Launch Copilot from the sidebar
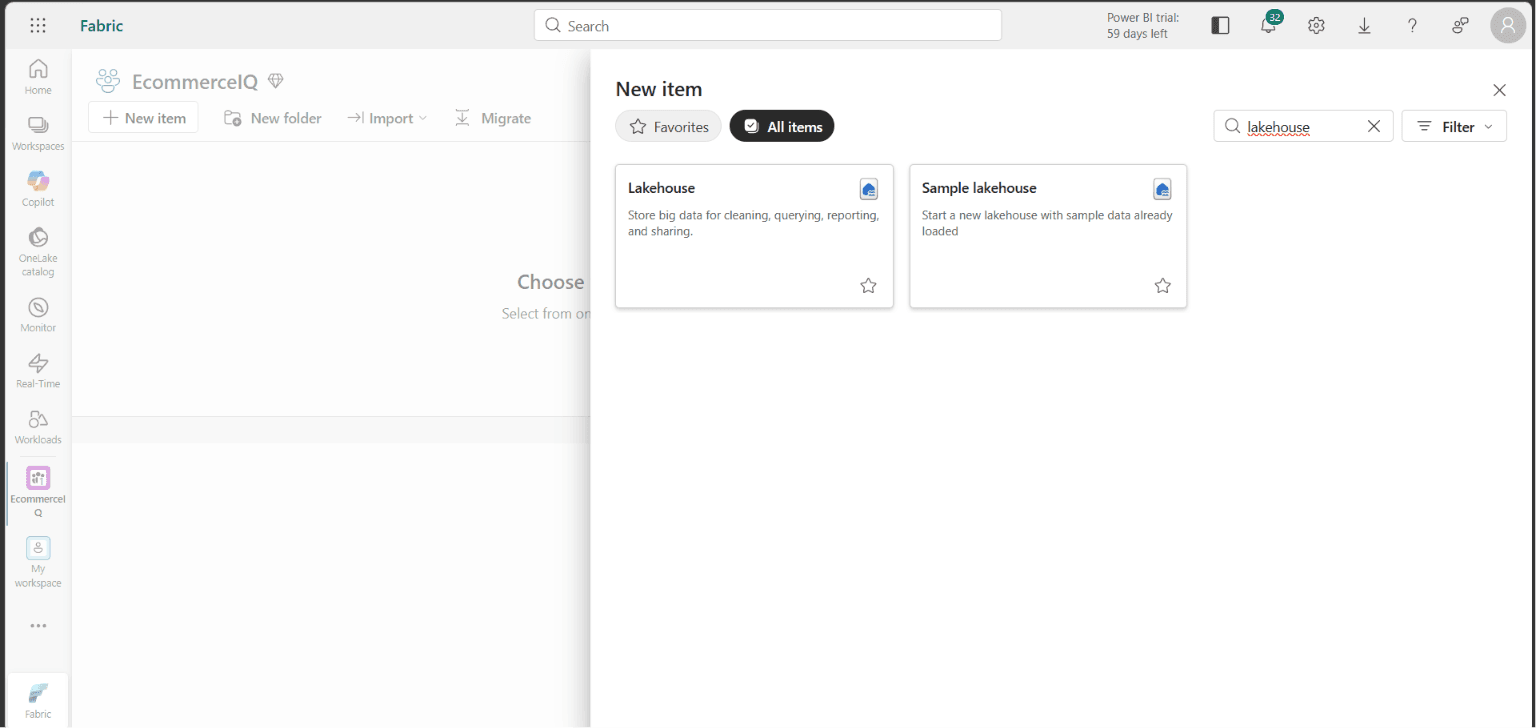Image resolution: width=1536 pixels, height=728 pixels. click(38, 189)
